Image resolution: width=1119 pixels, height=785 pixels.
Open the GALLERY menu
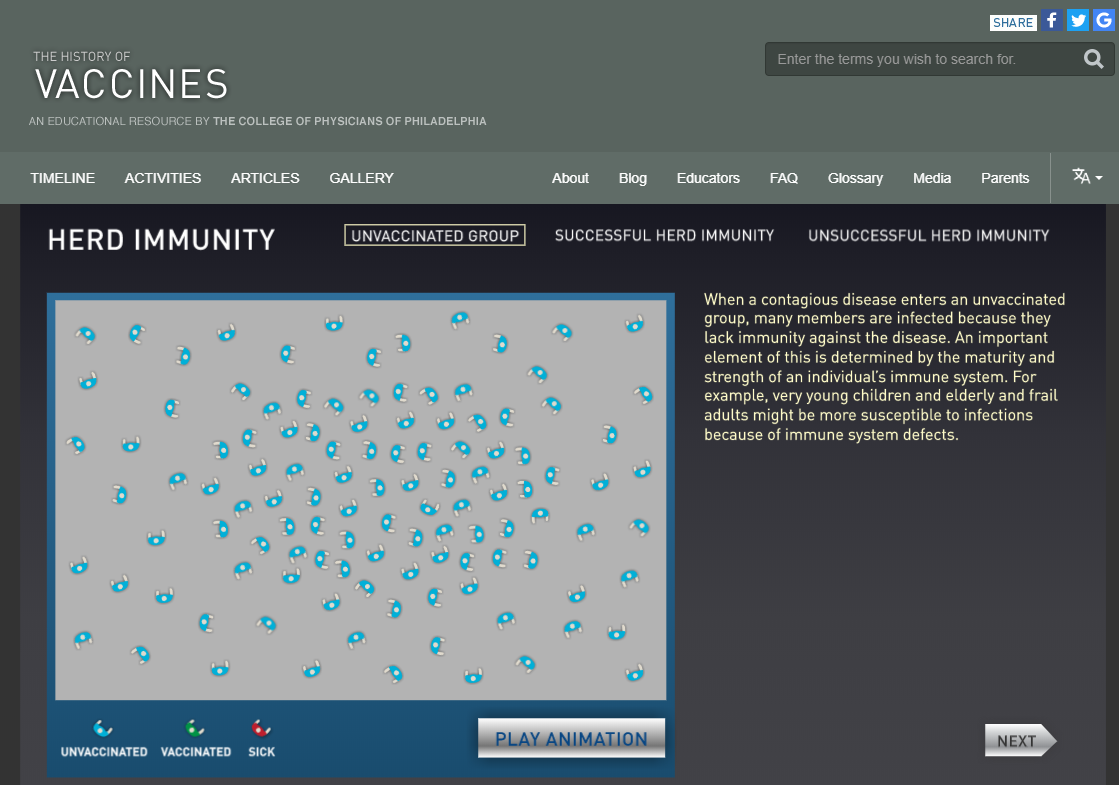click(361, 178)
